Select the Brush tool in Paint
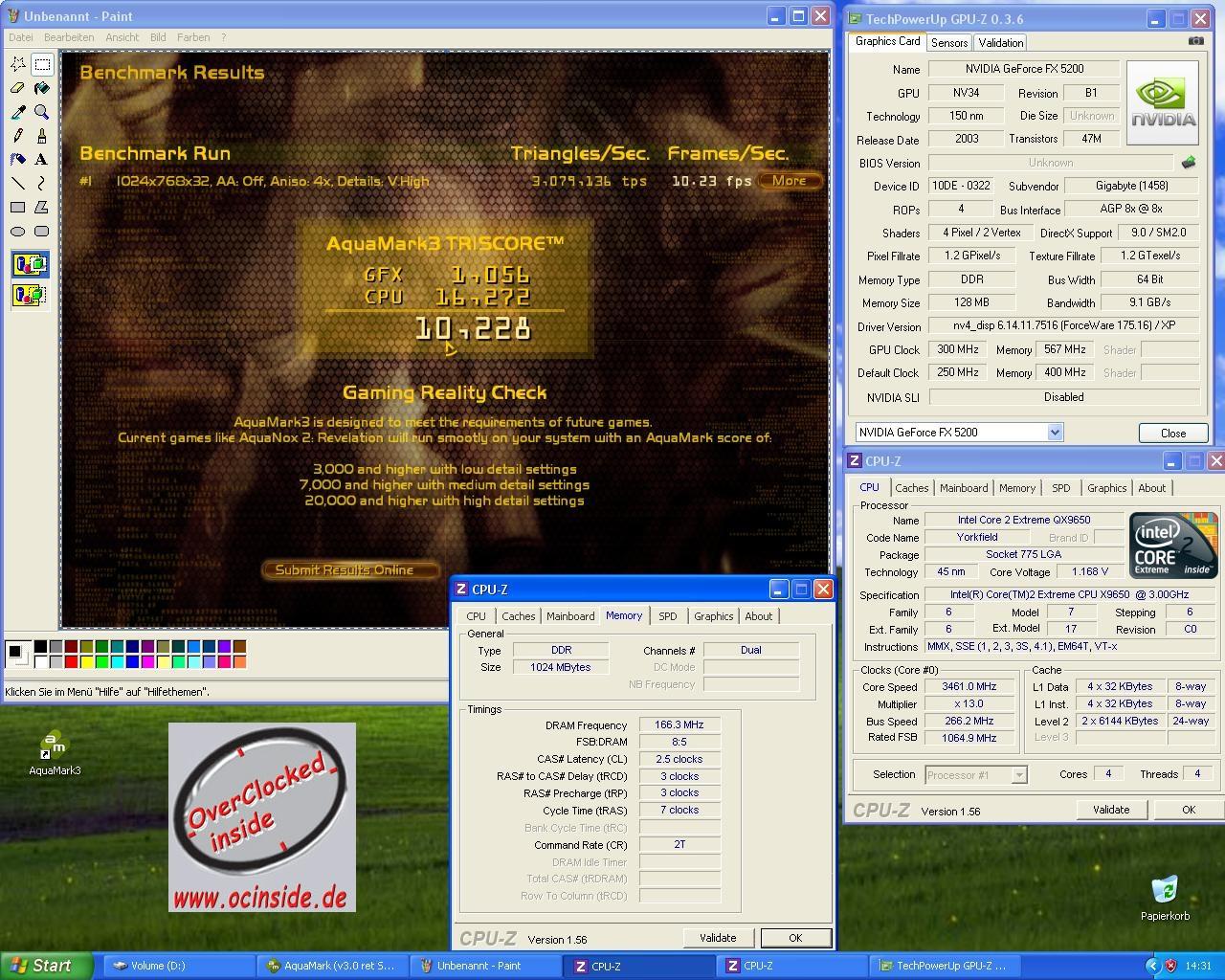This screenshot has height=980, width=1225. point(42,136)
